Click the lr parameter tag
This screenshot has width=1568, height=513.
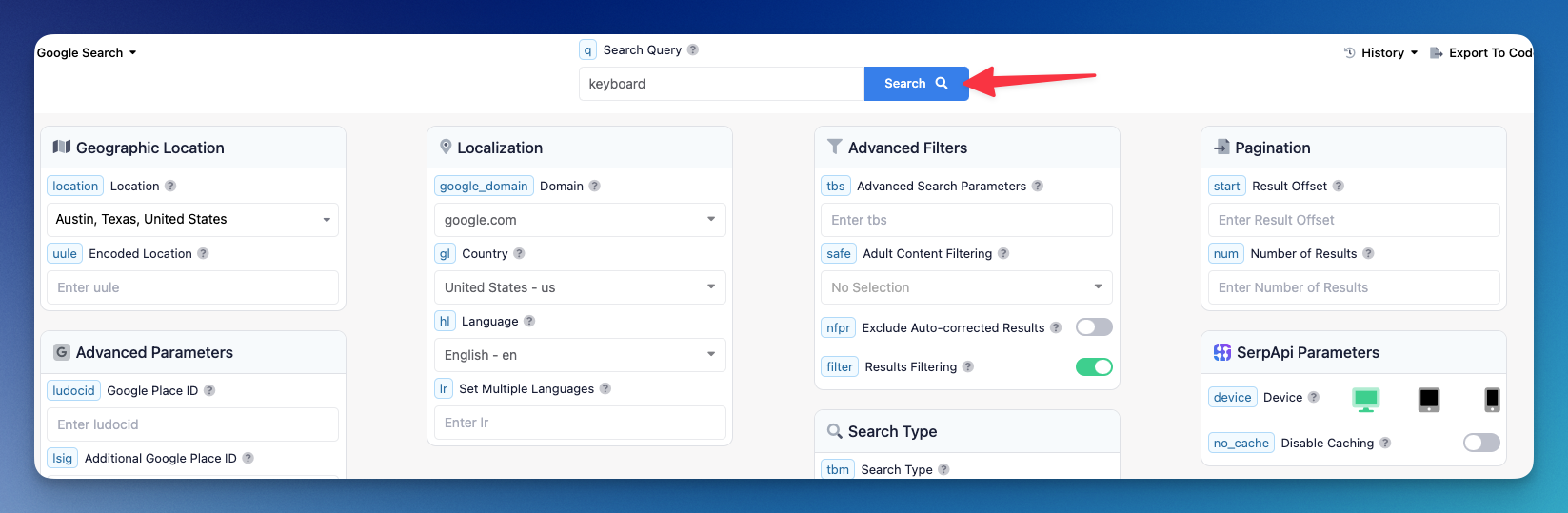[444, 388]
